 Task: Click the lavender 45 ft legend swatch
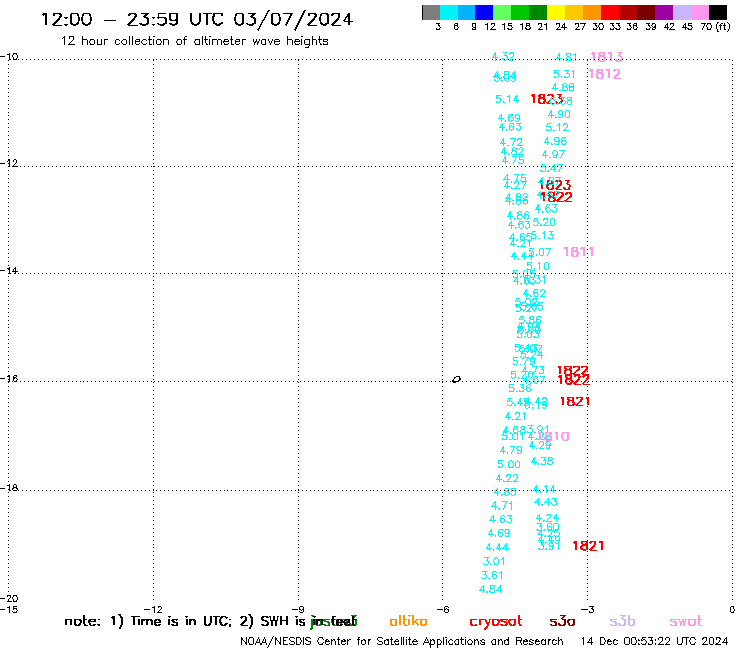(682, 12)
